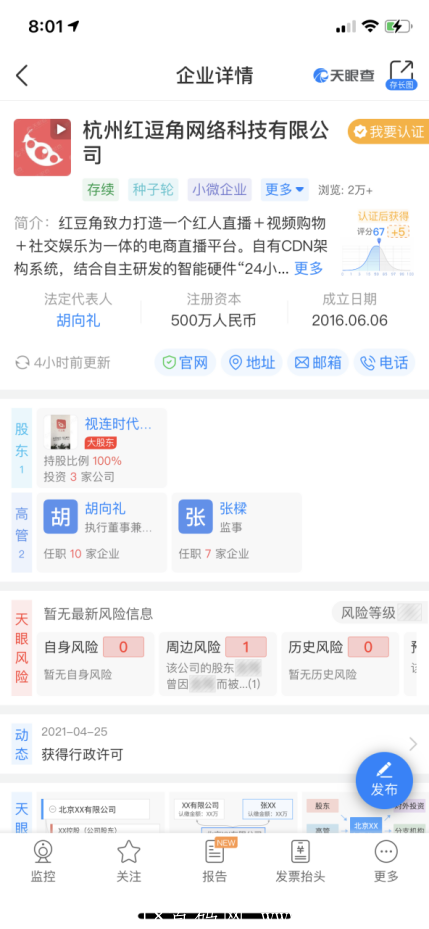The height and width of the screenshot is (929, 429).
Task: Open the 邮箱 email button
Action: (318, 363)
